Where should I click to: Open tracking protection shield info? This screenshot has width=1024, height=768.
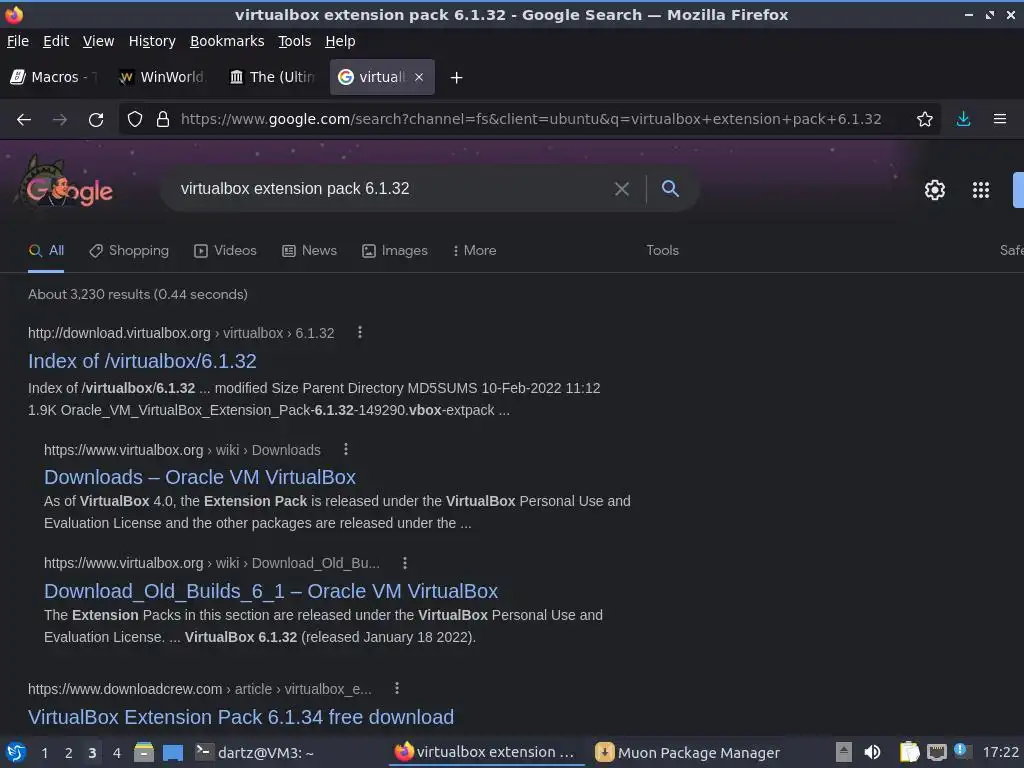pos(135,120)
